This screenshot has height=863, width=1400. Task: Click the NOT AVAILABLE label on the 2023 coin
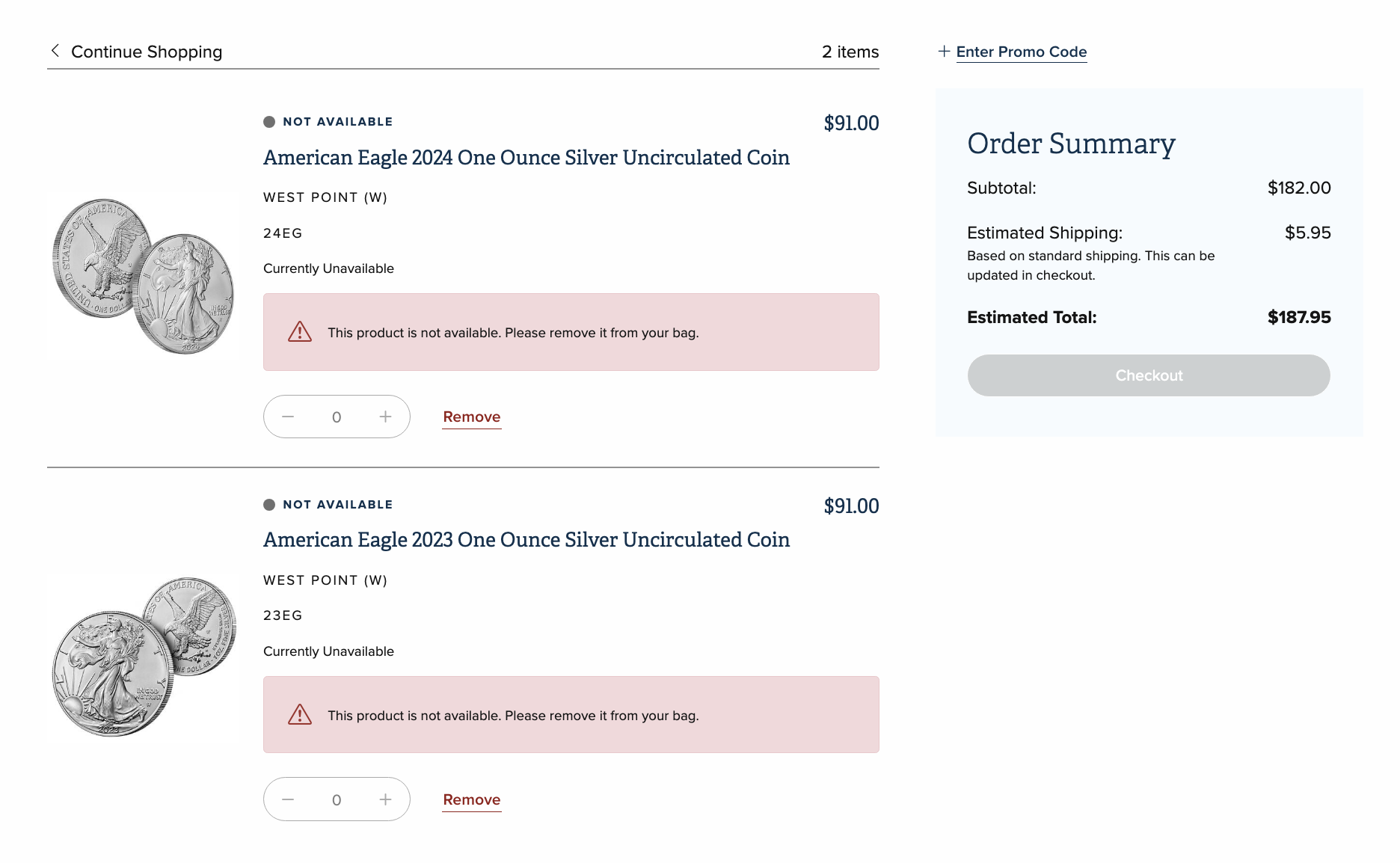point(338,505)
